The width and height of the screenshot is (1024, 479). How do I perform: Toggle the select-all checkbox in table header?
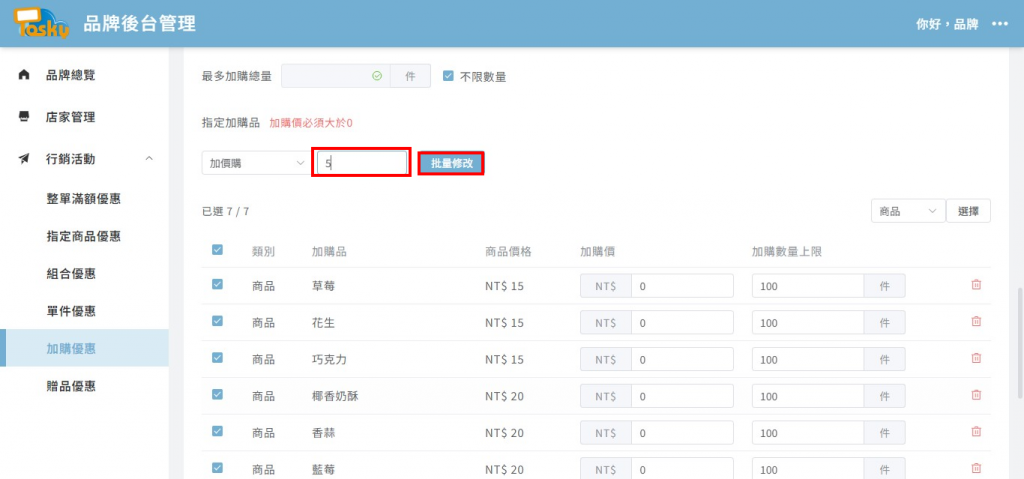pyautogui.click(x=217, y=250)
